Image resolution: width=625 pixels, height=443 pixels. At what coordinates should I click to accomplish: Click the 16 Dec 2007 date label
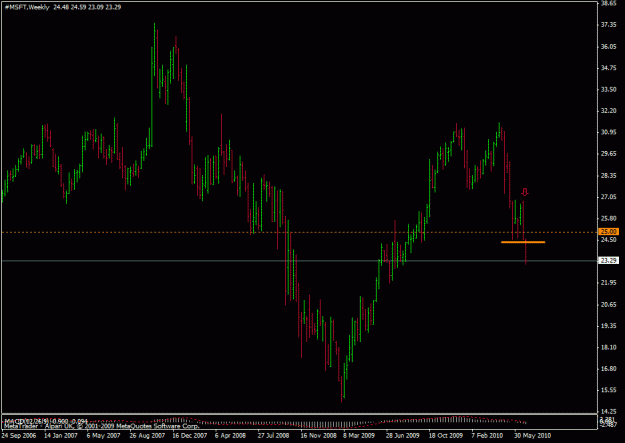click(190, 435)
